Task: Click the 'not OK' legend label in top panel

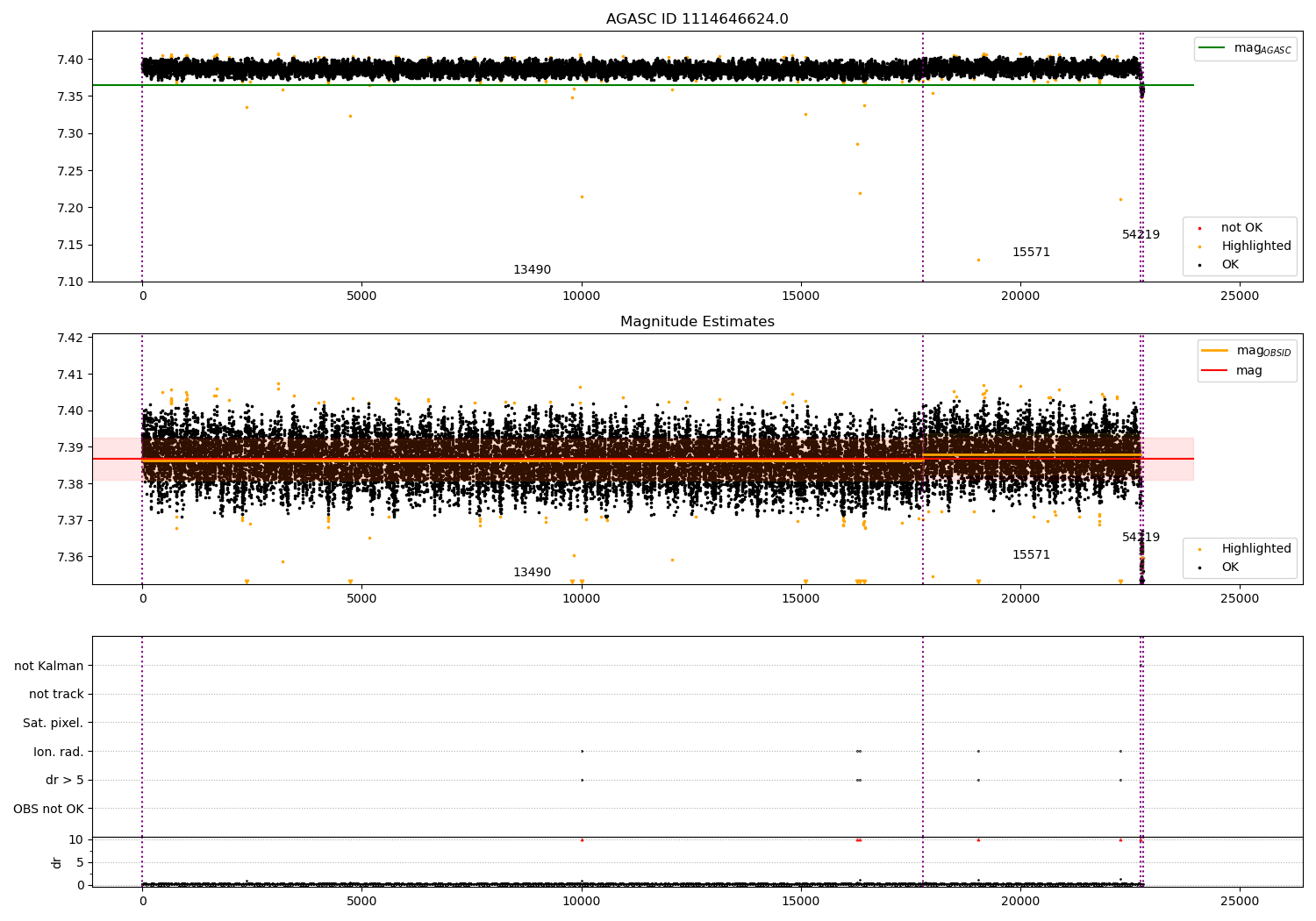Action: pyautogui.click(x=1241, y=228)
